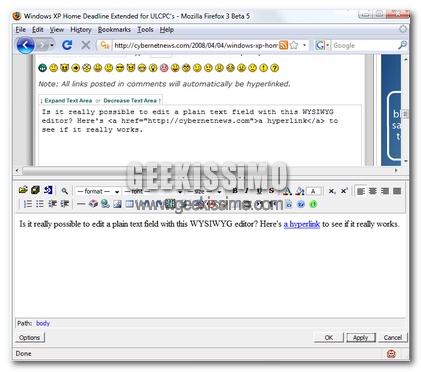Click the insert image icon
This screenshot has width=421, height=372.
[x=117, y=204]
